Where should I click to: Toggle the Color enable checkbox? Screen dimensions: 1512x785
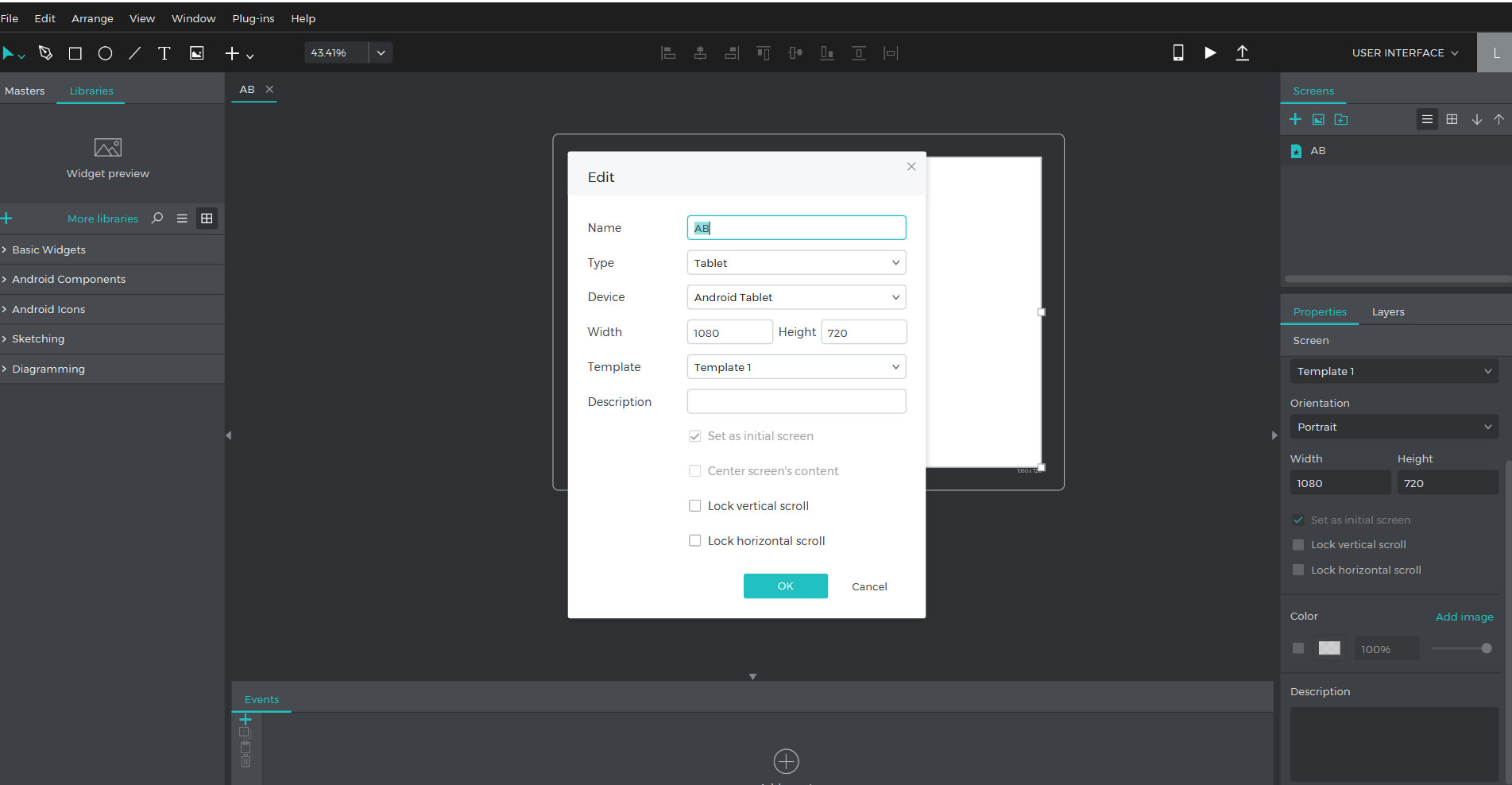(x=1298, y=648)
